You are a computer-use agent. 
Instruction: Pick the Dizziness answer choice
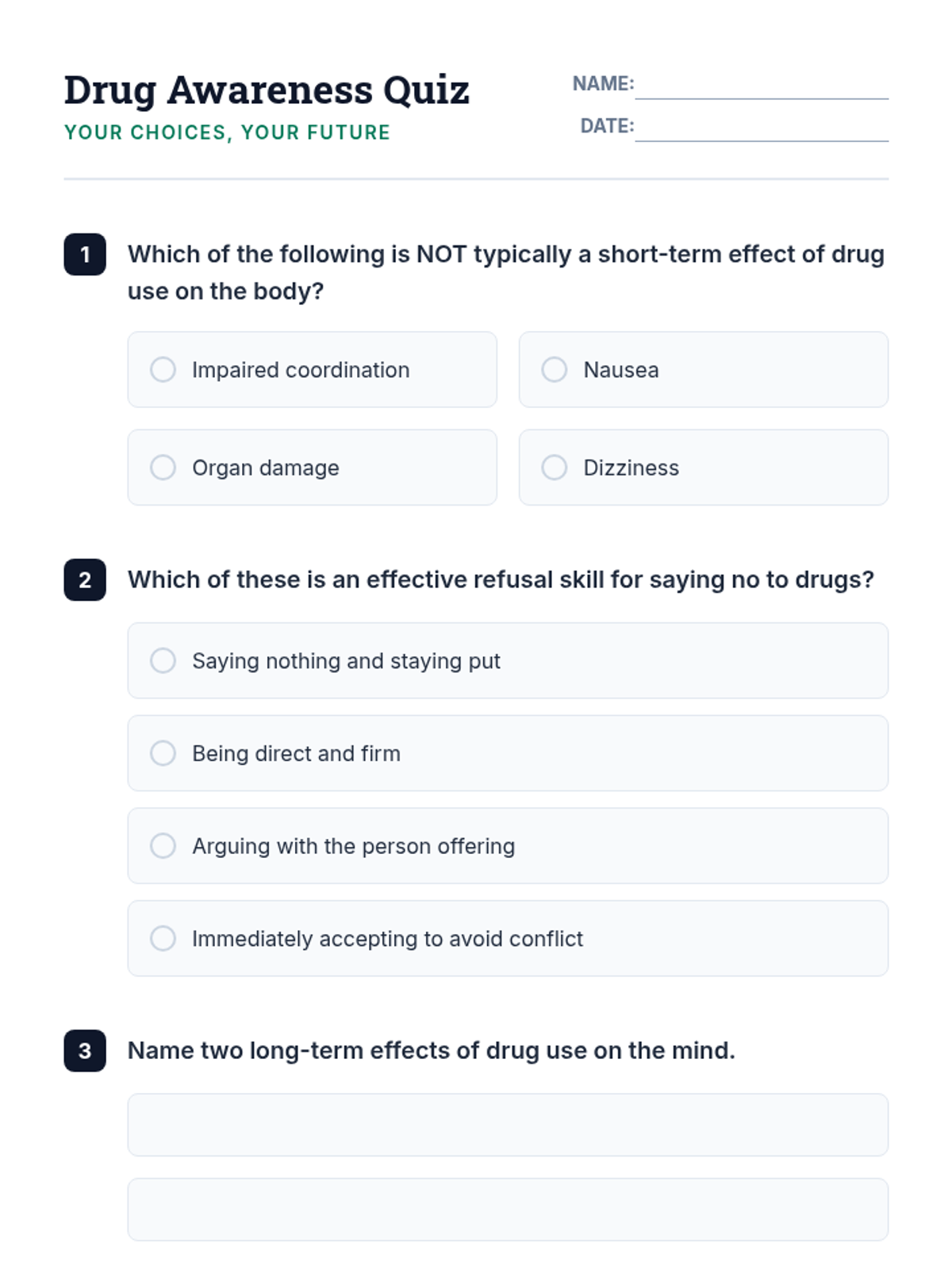tap(555, 468)
